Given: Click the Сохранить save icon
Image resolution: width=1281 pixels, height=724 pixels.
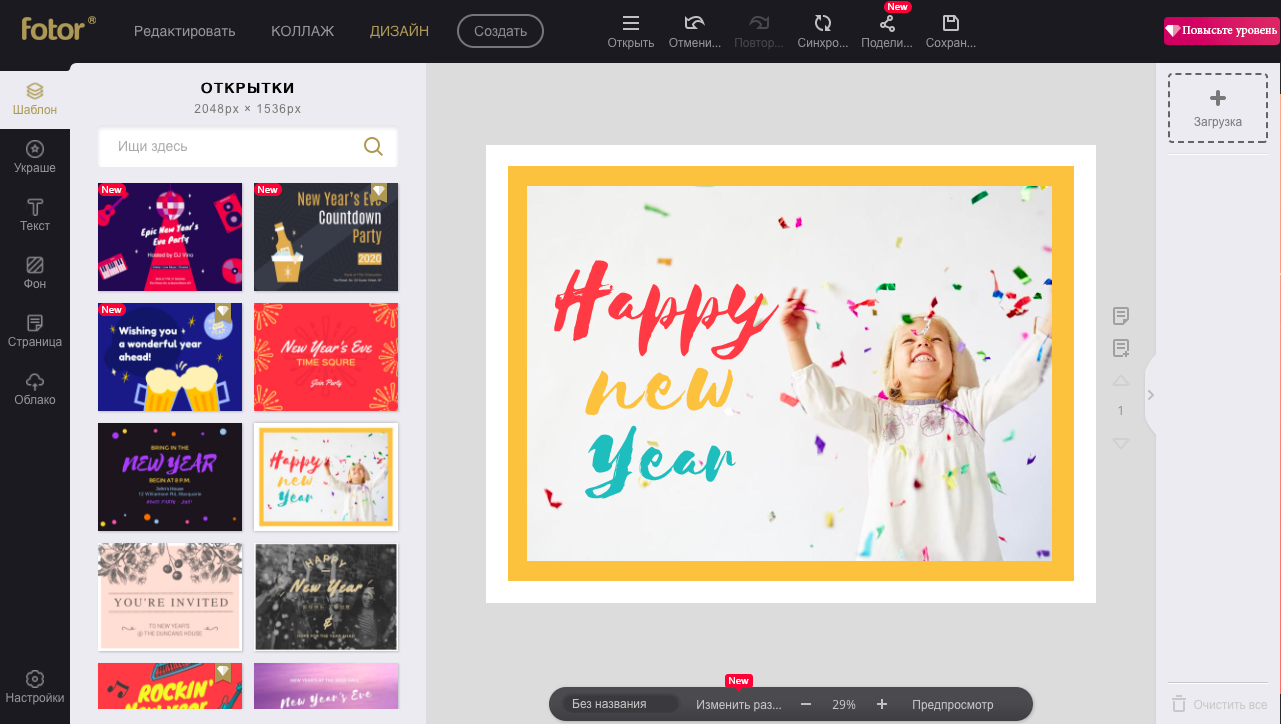Looking at the screenshot, I should coord(950,31).
